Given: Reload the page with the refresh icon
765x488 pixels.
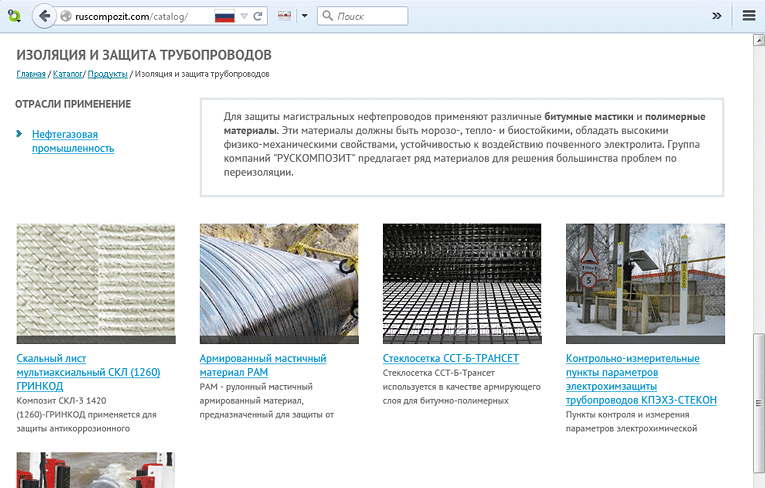Looking at the screenshot, I should 258,16.
